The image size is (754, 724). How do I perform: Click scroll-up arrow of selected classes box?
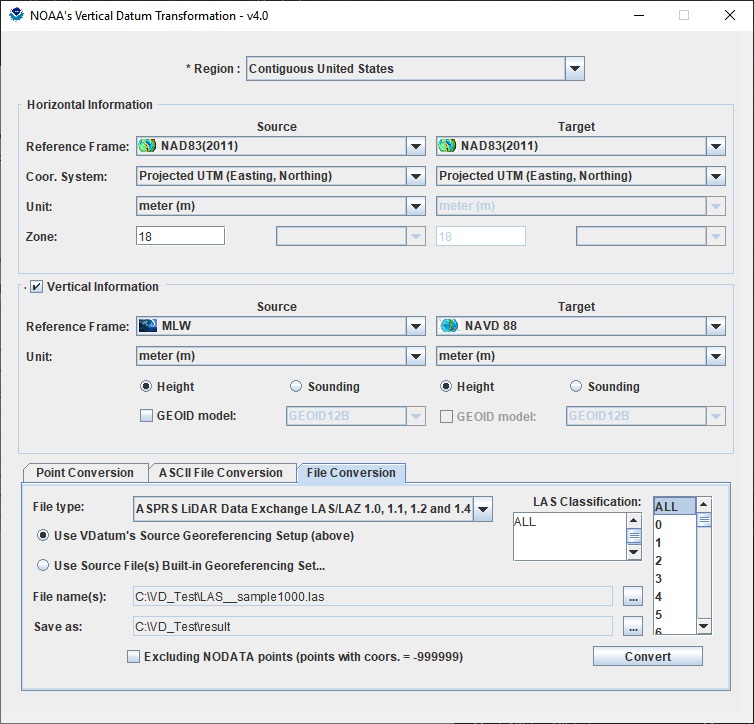click(x=634, y=521)
